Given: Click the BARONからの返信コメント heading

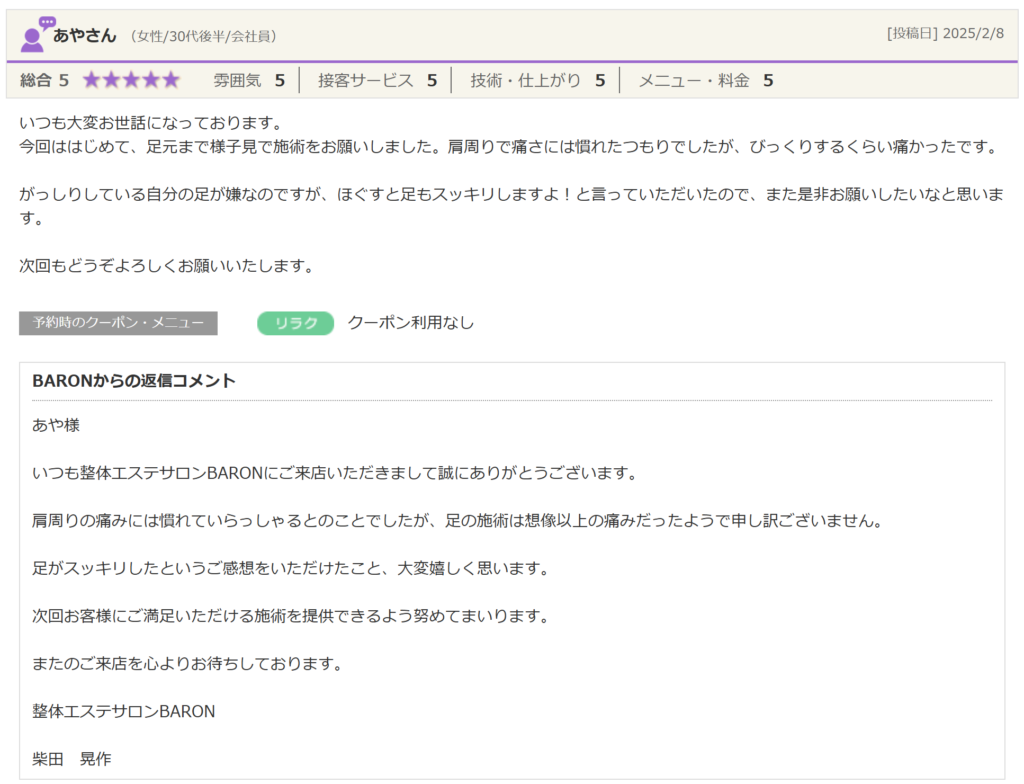Looking at the screenshot, I should pos(134,381).
